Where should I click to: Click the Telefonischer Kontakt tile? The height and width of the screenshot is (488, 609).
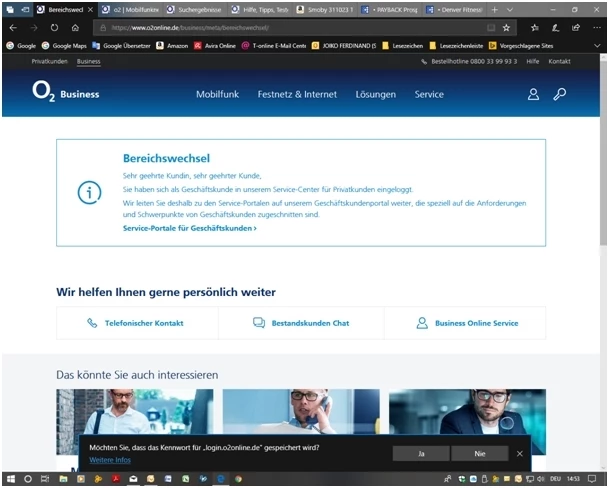point(137,323)
